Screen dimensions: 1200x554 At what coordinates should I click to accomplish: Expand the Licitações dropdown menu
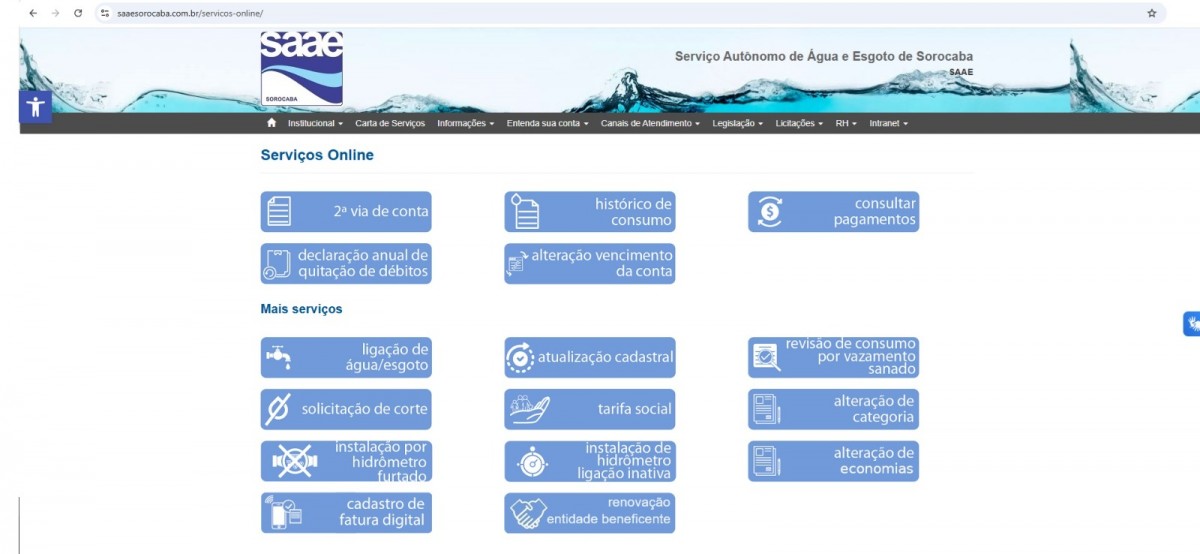click(799, 123)
